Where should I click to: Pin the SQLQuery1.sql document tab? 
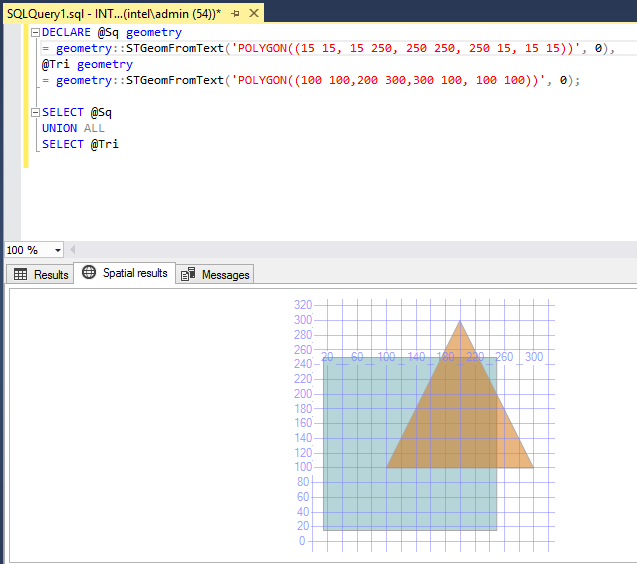(236, 14)
